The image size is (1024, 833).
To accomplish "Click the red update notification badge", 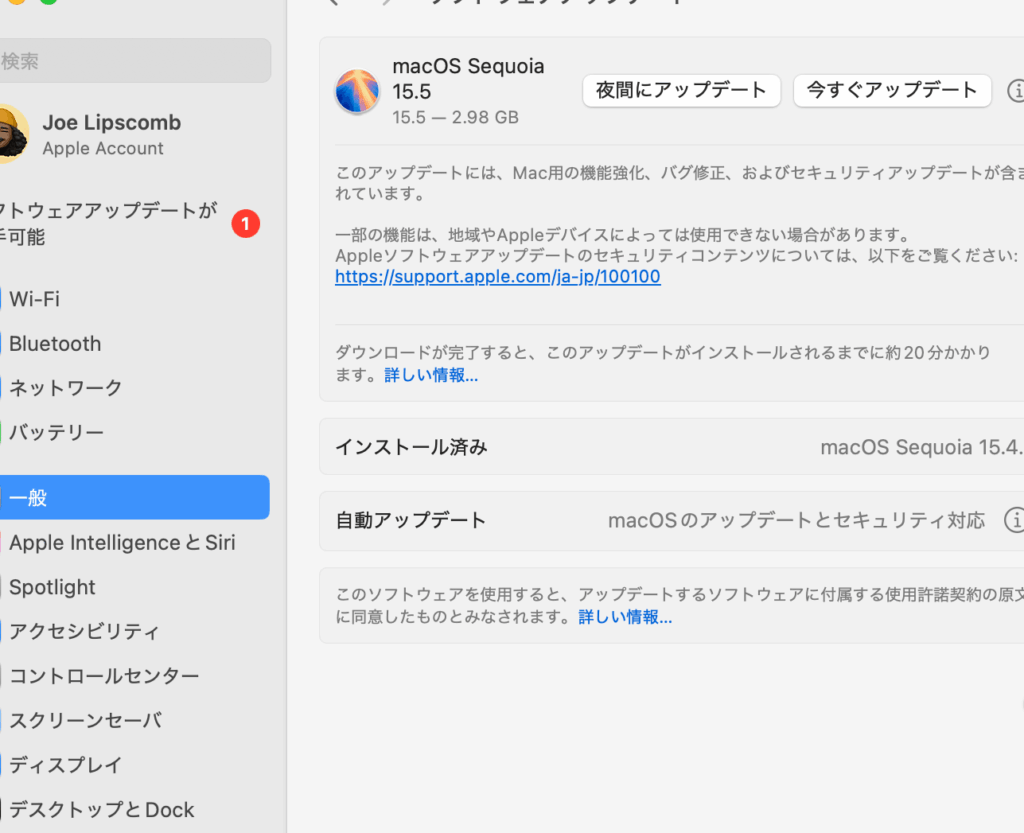I will [x=246, y=224].
